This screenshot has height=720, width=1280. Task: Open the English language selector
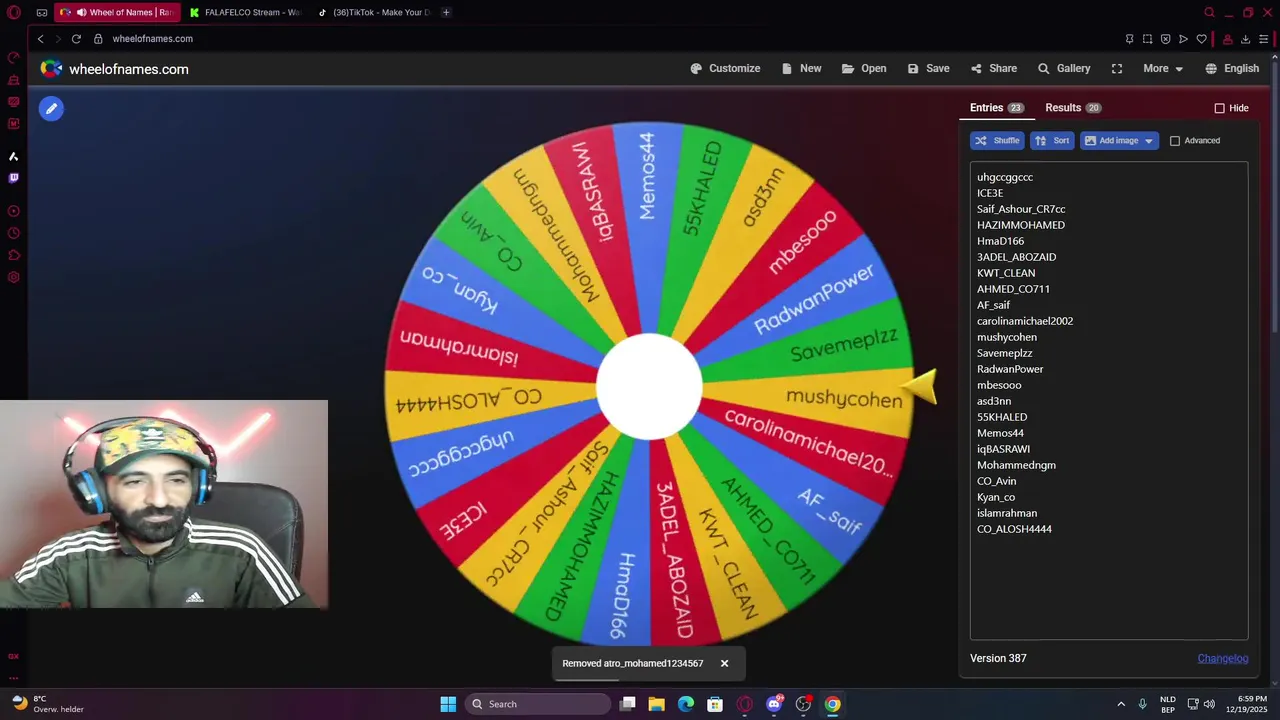pos(1232,68)
